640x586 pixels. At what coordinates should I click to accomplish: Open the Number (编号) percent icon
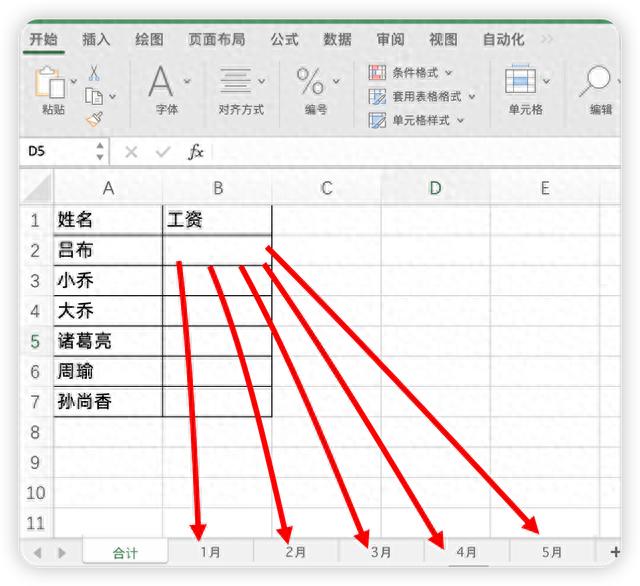310,81
